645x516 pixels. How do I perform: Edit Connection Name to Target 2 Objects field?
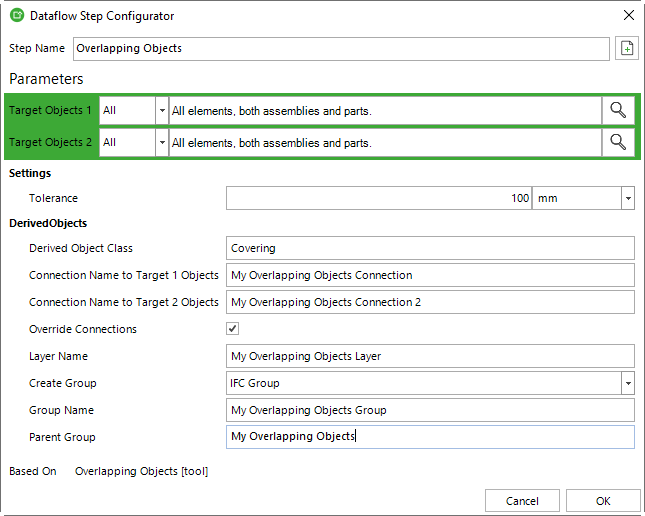(x=430, y=302)
